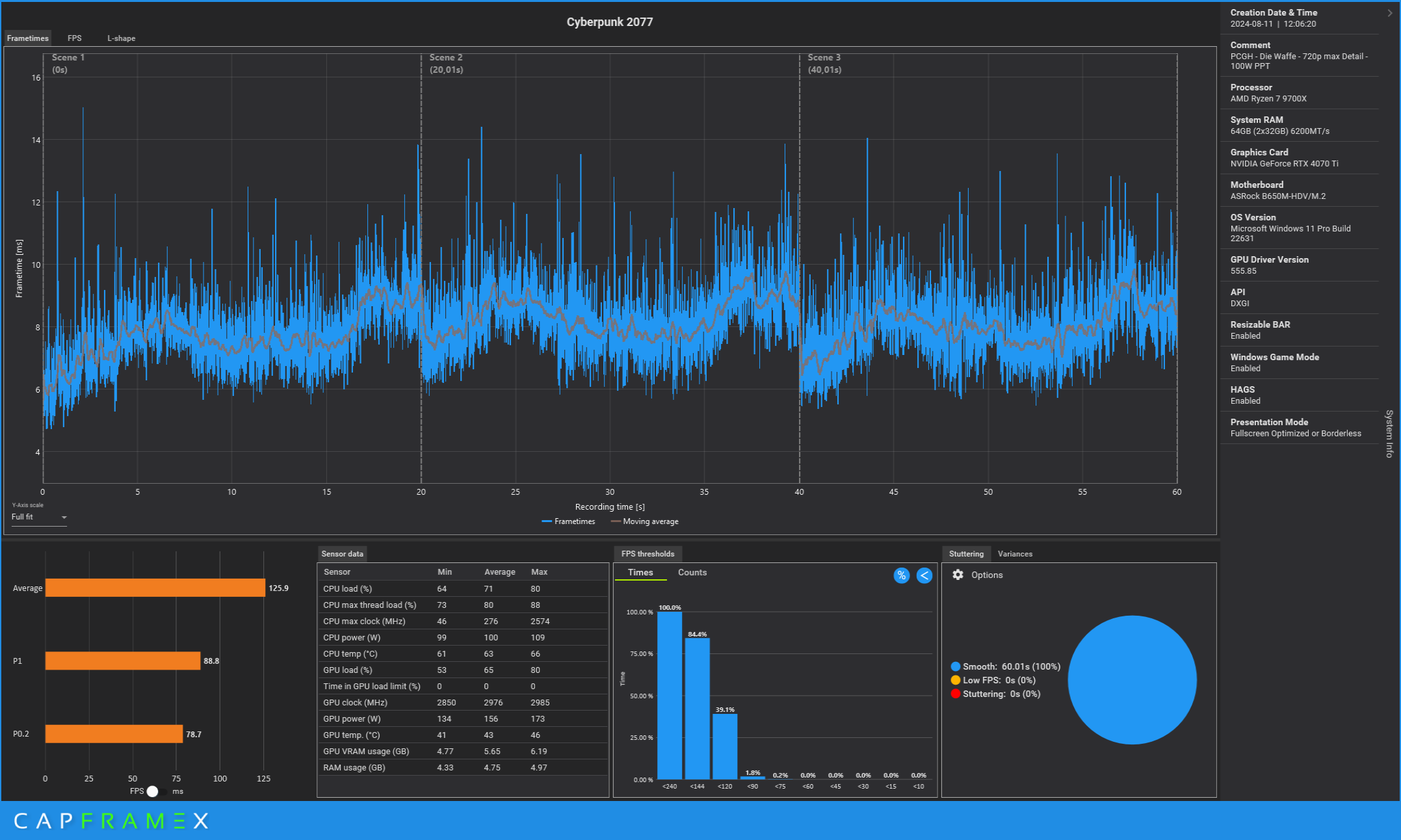Select the Times tab in FPS thresholds
Screen dimensions: 1401x840
click(x=640, y=572)
